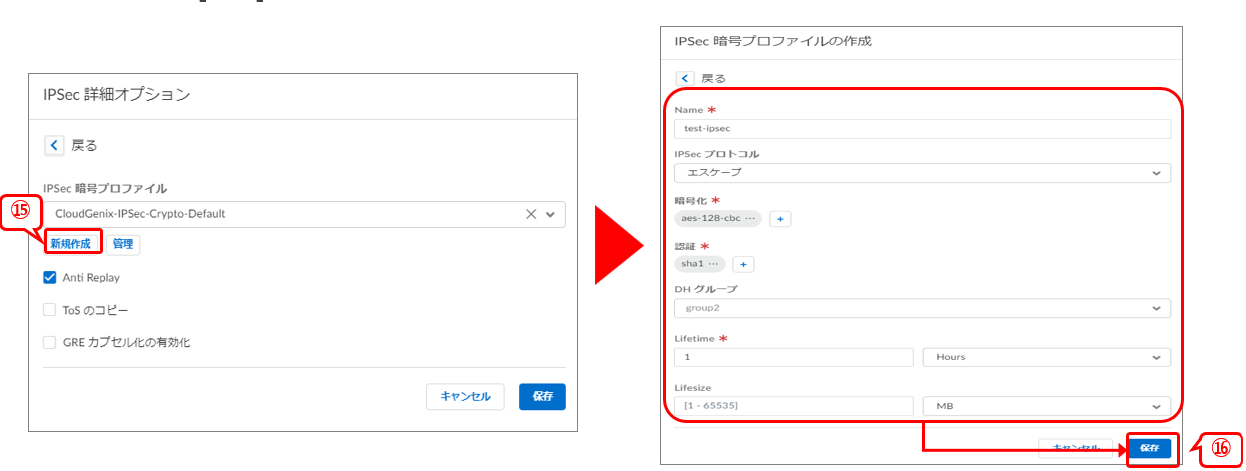Expand the IPSec プロトコル dropdown

click(1157, 173)
